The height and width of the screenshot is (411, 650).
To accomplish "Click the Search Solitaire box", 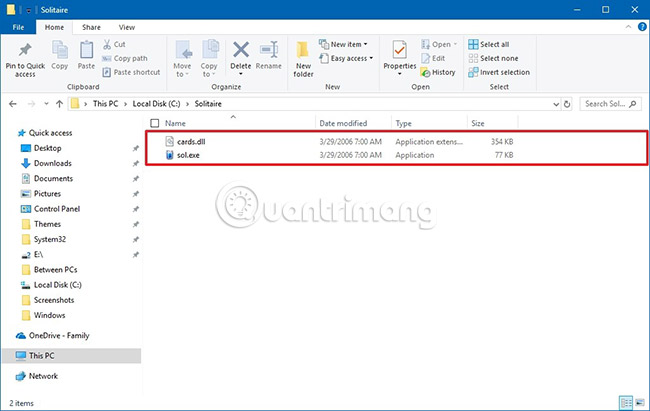I will [x=610, y=104].
